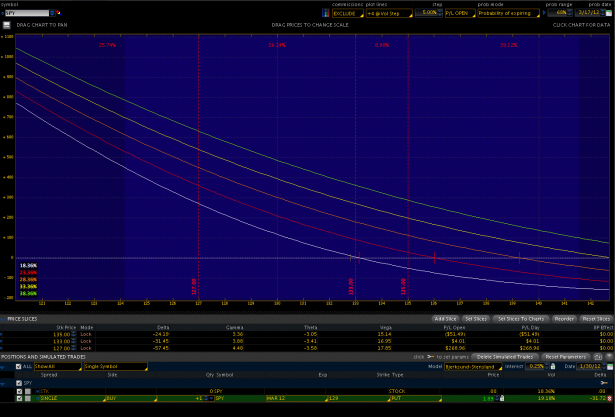Image resolution: width=615 pixels, height=417 pixels.
Task: Click the Add Slice button
Action: coord(445,318)
